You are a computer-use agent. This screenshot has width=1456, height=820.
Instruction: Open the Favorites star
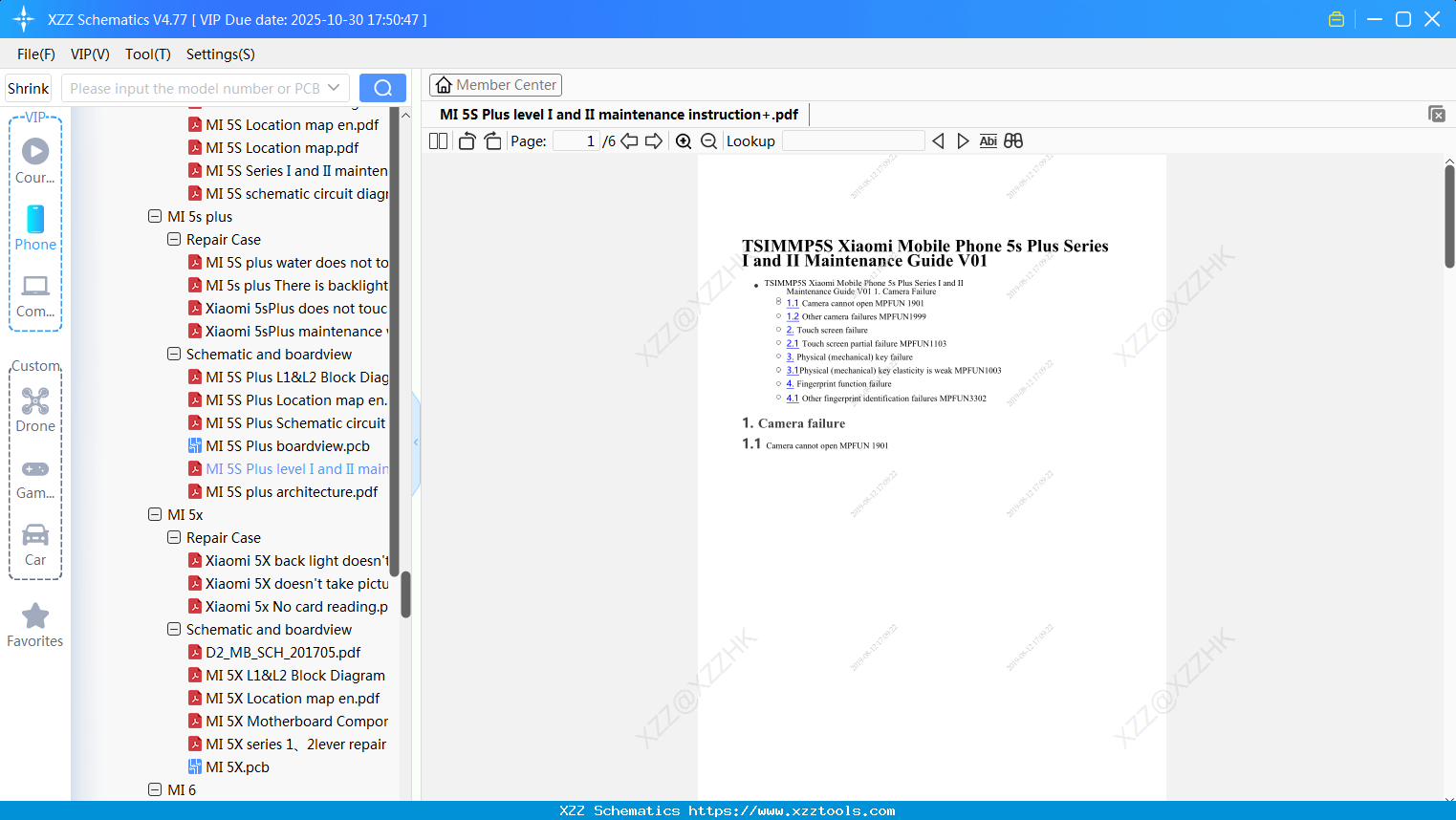[35, 625]
